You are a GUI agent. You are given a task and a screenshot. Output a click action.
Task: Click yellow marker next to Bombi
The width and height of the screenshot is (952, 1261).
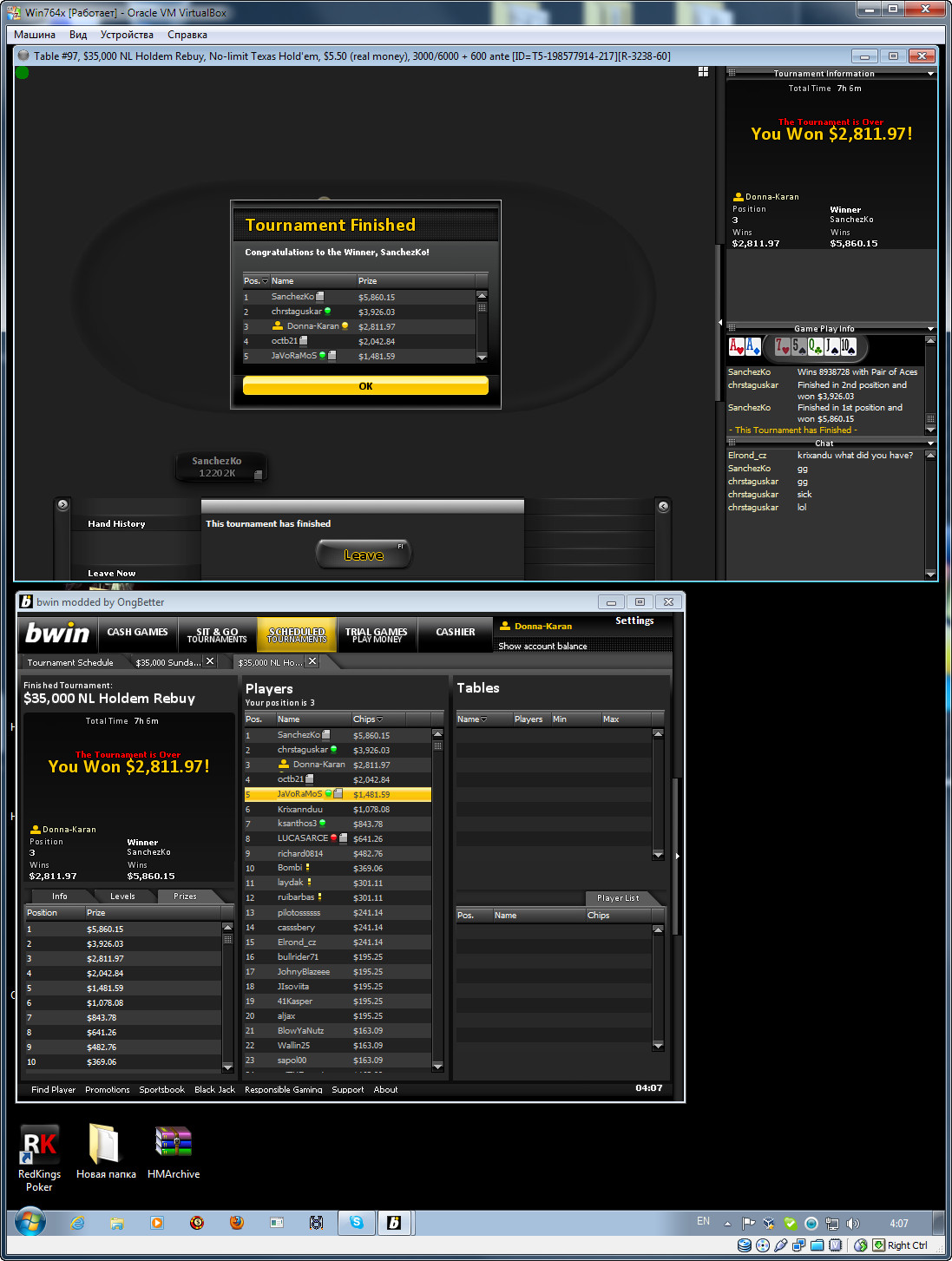pyautogui.click(x=307, y=868)
